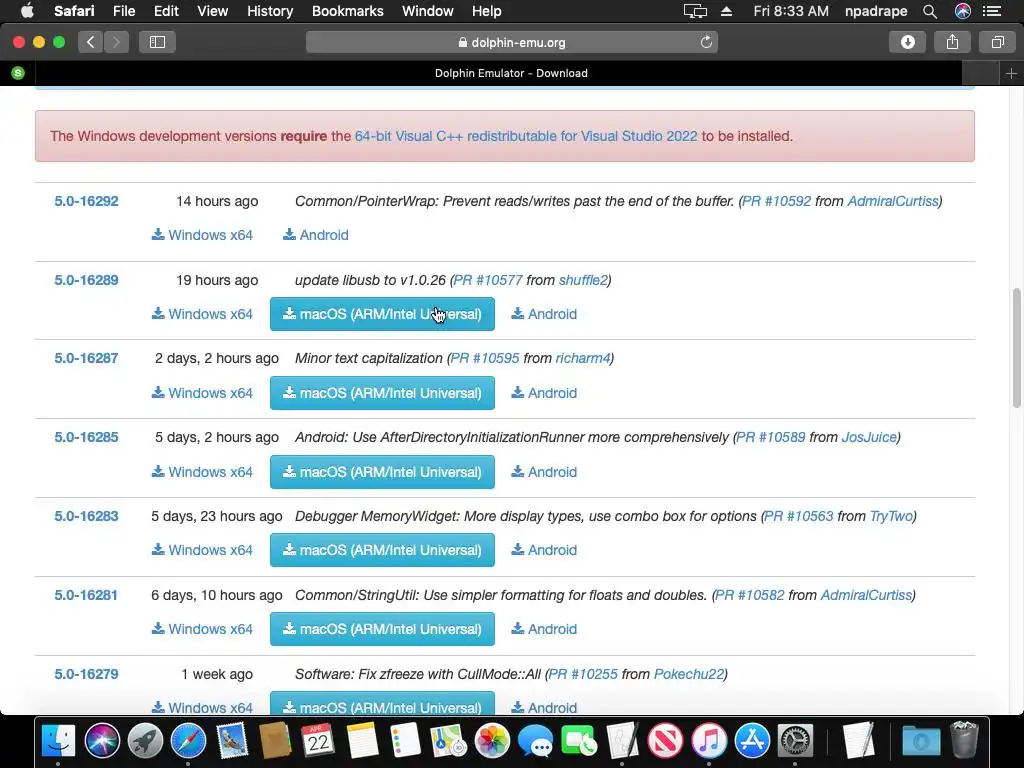Open Pokechu22 author link
Screen dimensions: 1024x768
689,674
